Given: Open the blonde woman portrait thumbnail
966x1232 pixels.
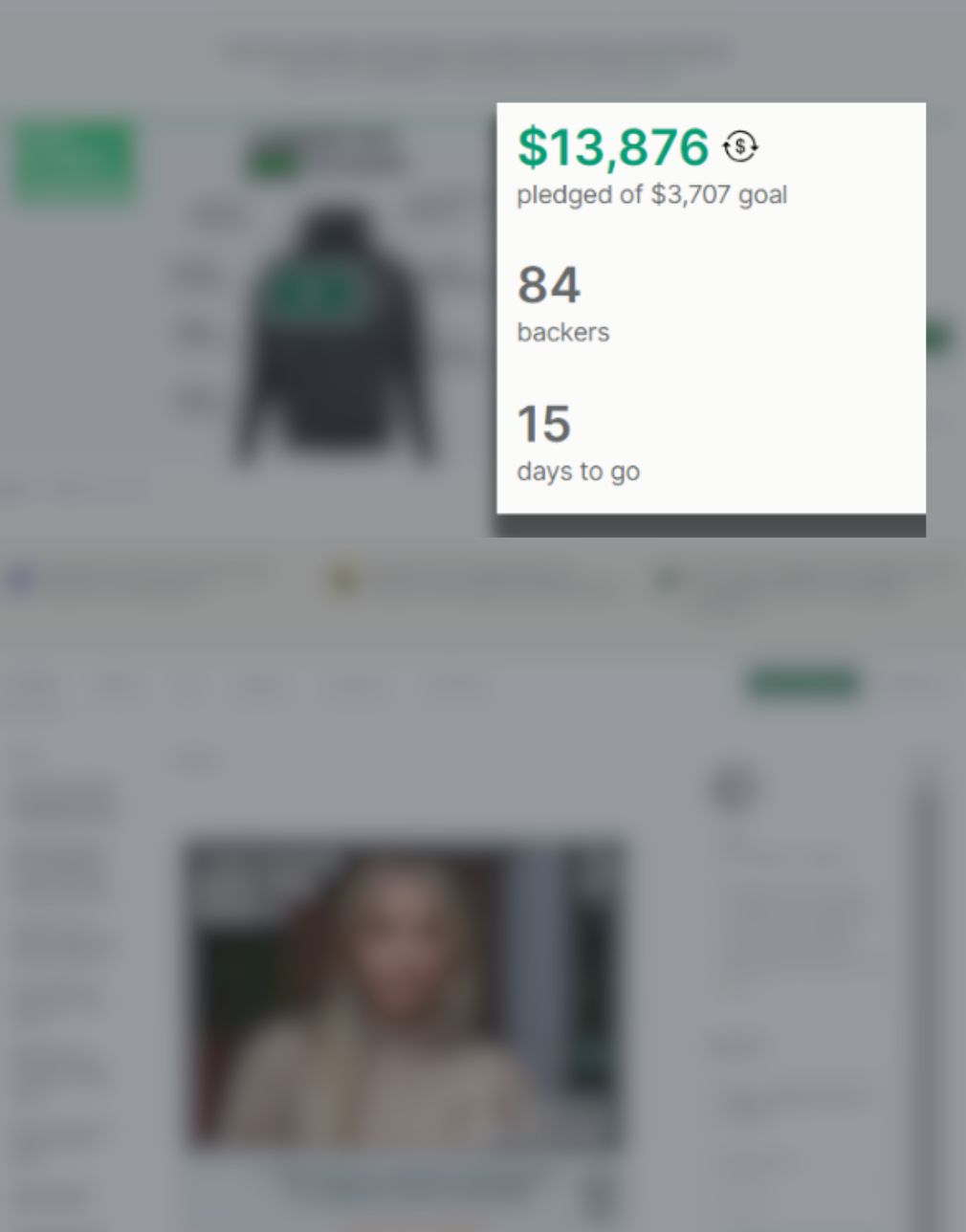Looking at the screenshot, I should (x=406, y=993).
